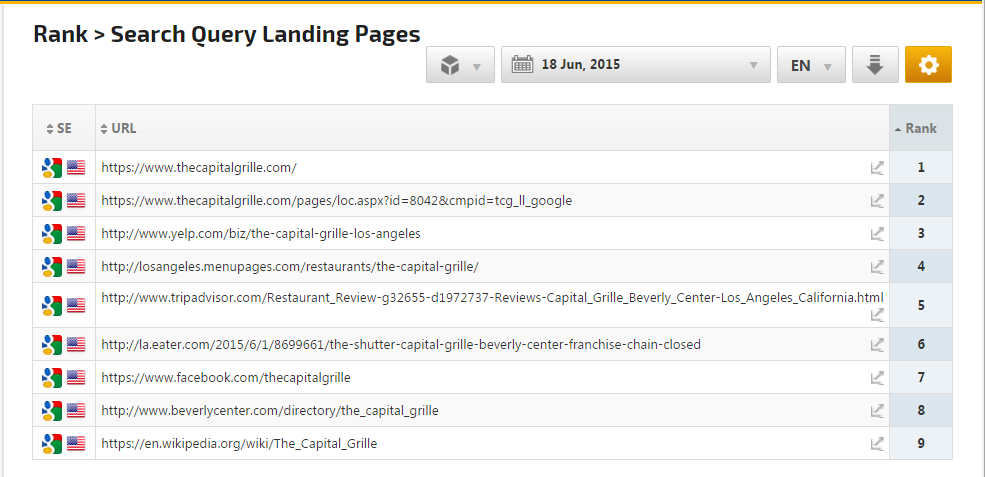
Task: Open the 18 Jun, 2015 date picker
Action: point(636,65)
